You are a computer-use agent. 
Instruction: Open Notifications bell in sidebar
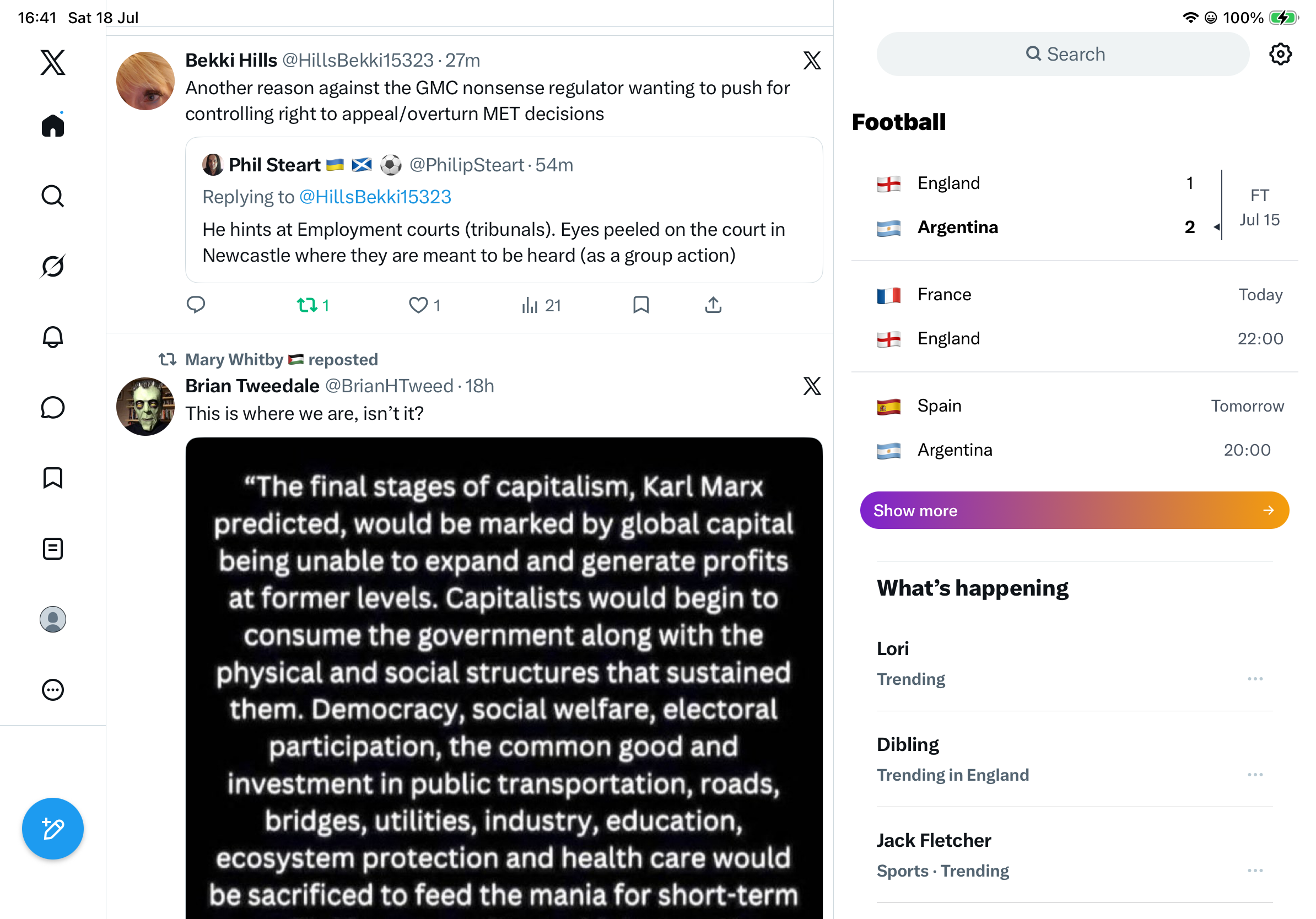pos(53,337)
